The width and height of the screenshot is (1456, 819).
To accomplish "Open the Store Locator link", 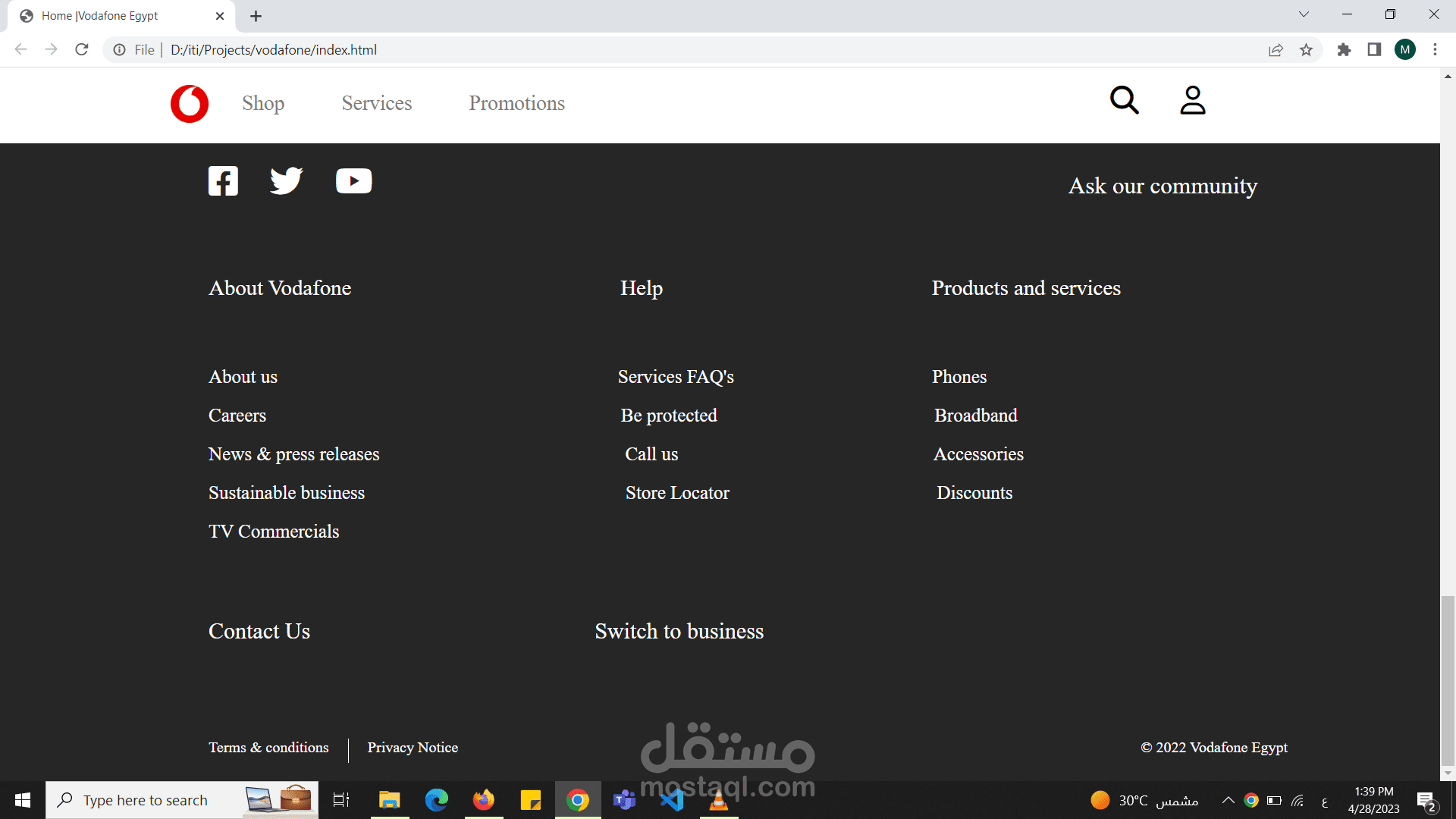I will click(x=677, y=493).
